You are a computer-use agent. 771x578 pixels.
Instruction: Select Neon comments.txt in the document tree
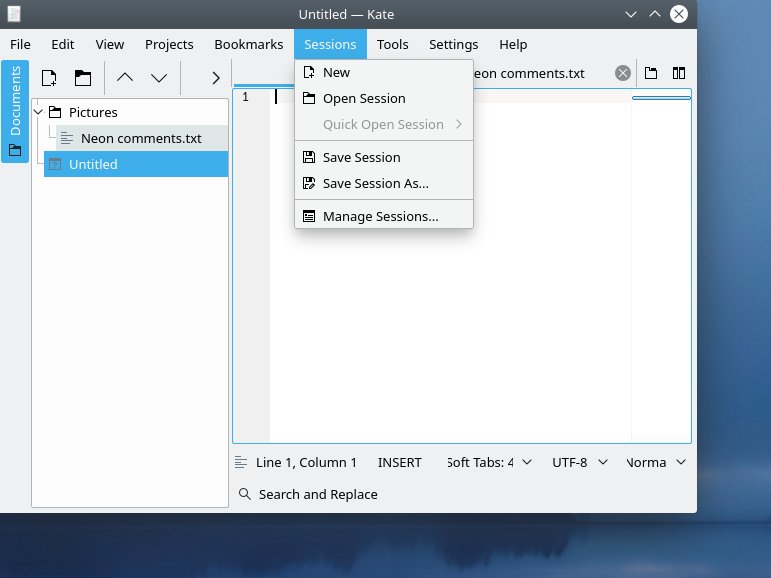tap(141, 138)
